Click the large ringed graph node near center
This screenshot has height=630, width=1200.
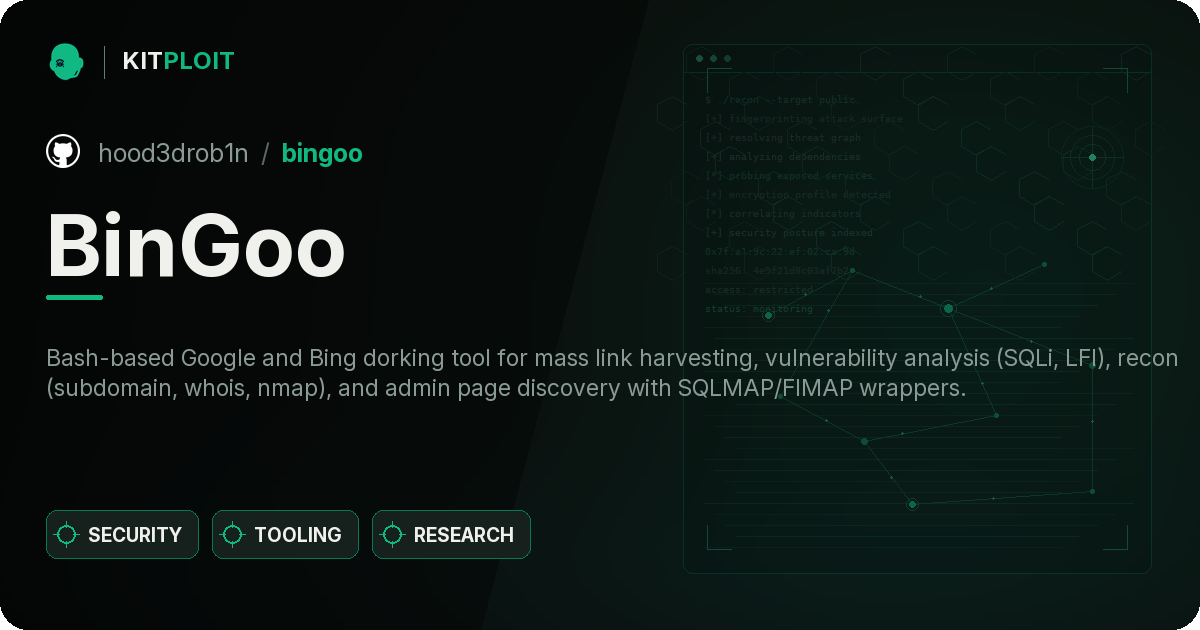click(x=948, y=308)
